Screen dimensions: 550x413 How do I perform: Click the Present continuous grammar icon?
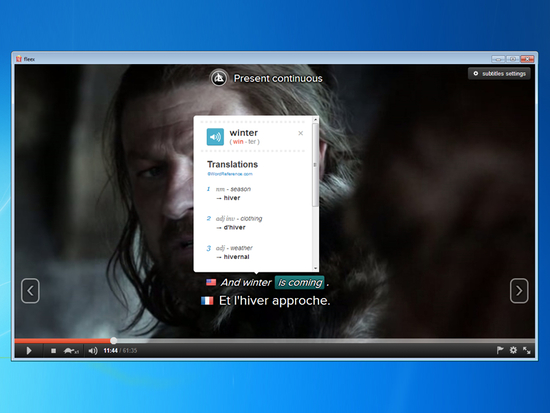tap(219, 78)
